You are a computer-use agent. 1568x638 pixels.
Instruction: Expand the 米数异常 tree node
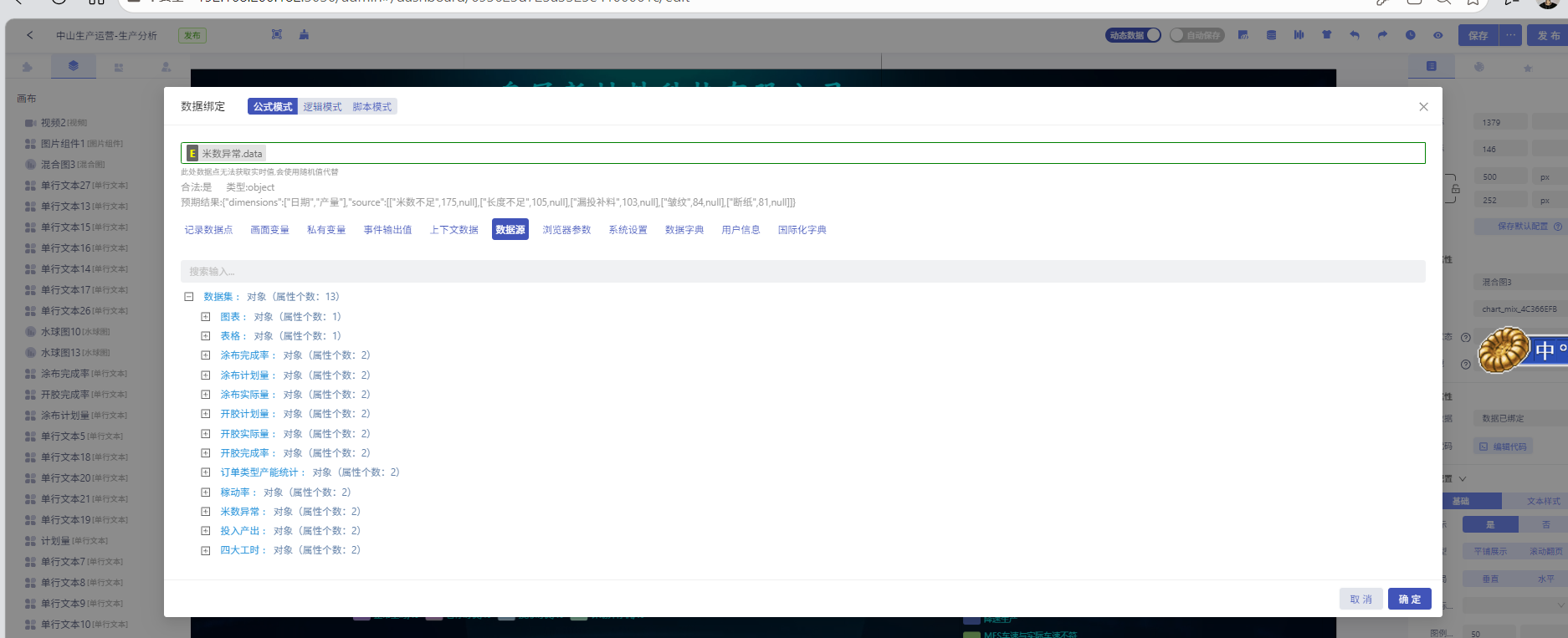[205, 512]
